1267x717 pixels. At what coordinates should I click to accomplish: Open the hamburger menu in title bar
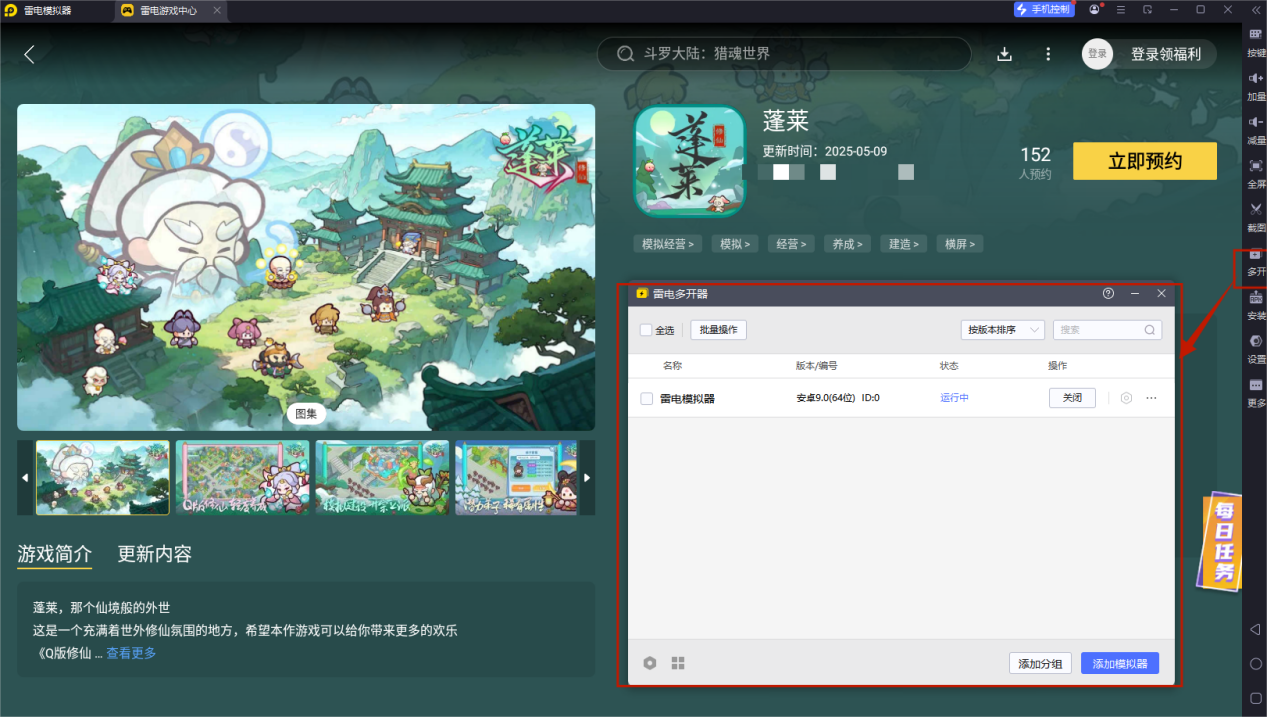point(1121,10)
